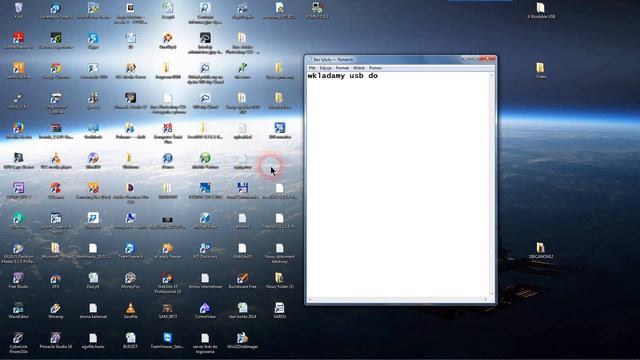Open the Format menu in Notatnik
The image size is (640, 360).
tap(342, 68)
